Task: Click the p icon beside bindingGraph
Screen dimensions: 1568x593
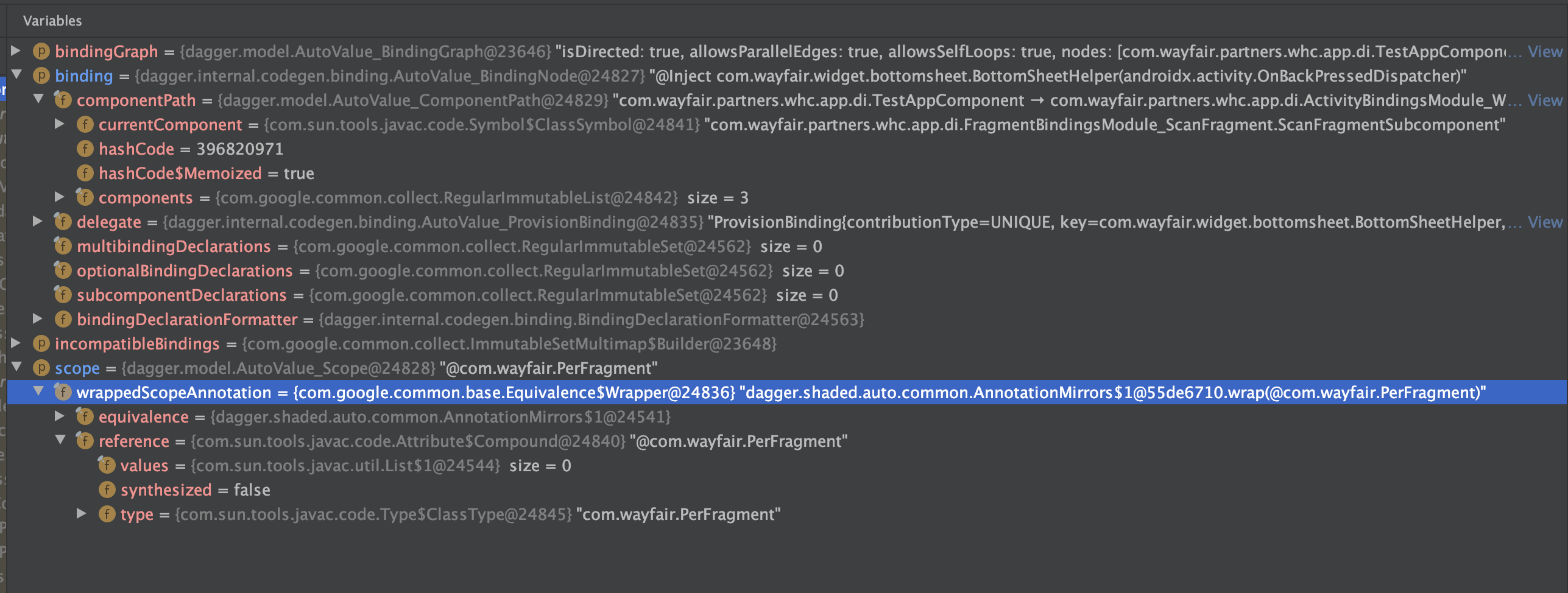Action: tap(40, 51)
